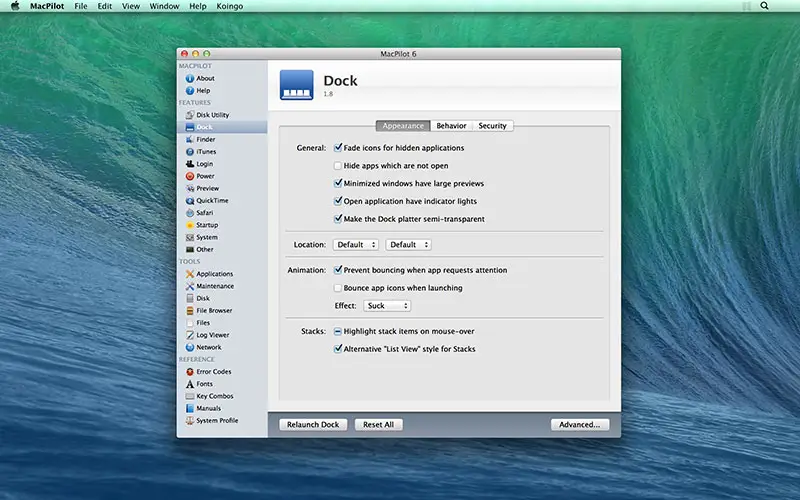800x500 pixels.
Task: Open the Edit menu
Action: (105, 6)
